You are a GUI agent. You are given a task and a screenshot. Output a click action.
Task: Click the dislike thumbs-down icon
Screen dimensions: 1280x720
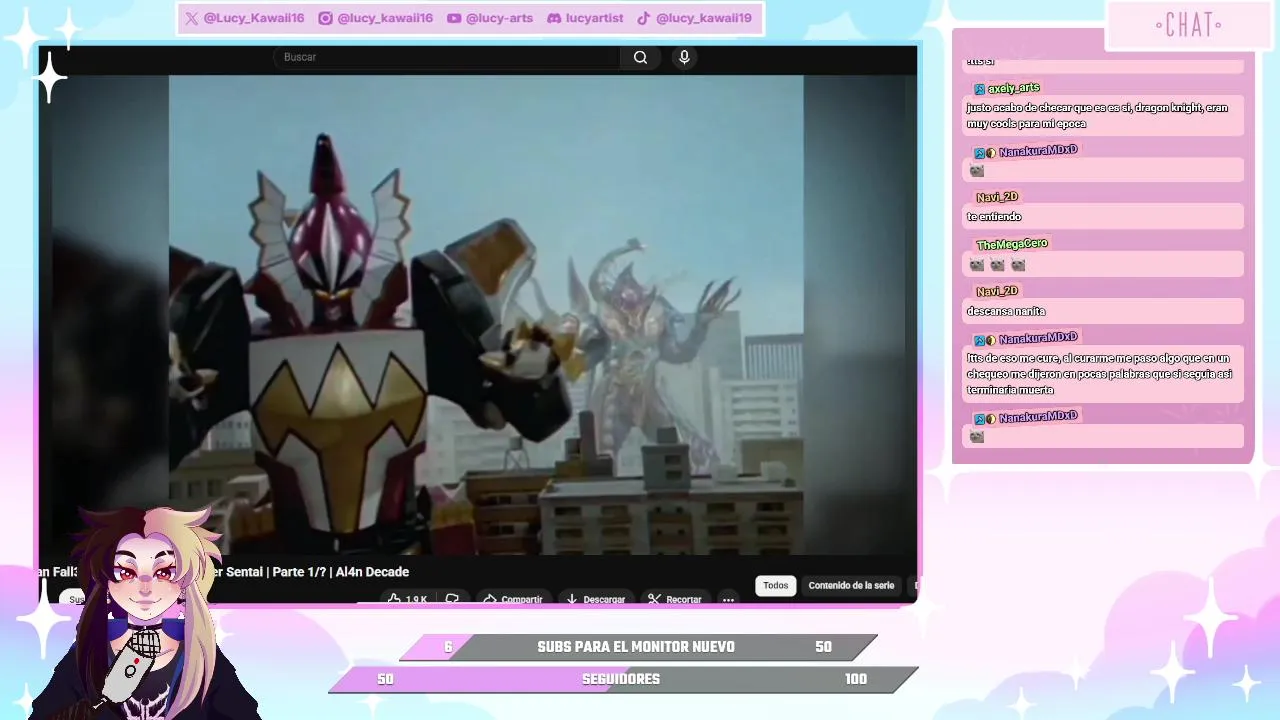(452, 599)
